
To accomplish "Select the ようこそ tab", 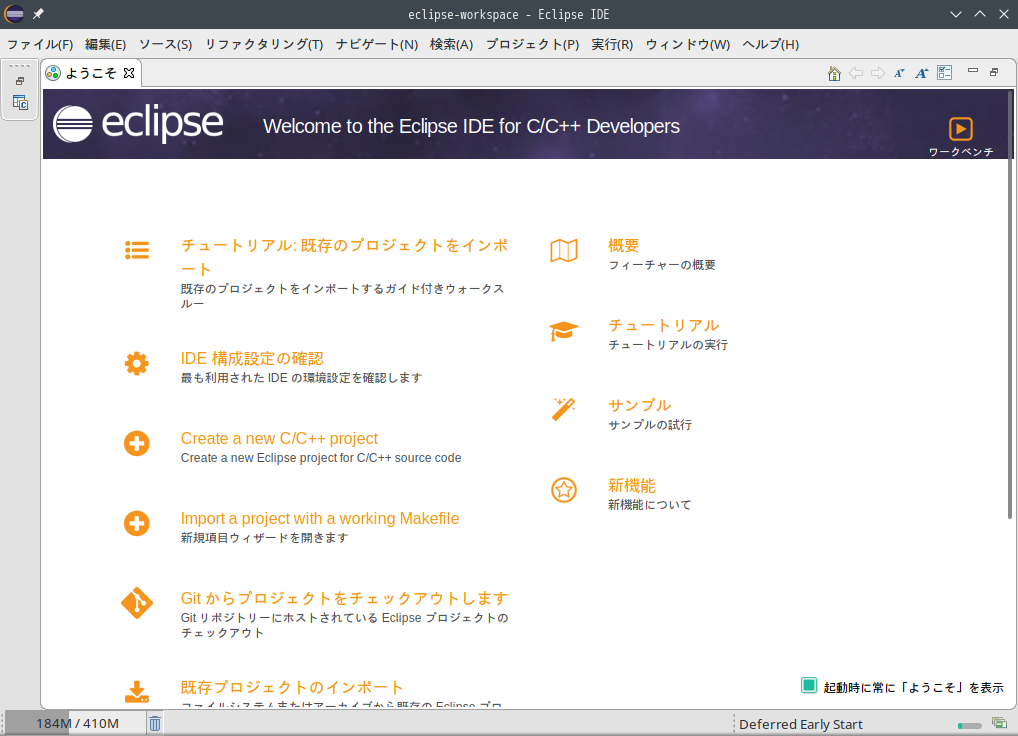I will pos(91,73).
